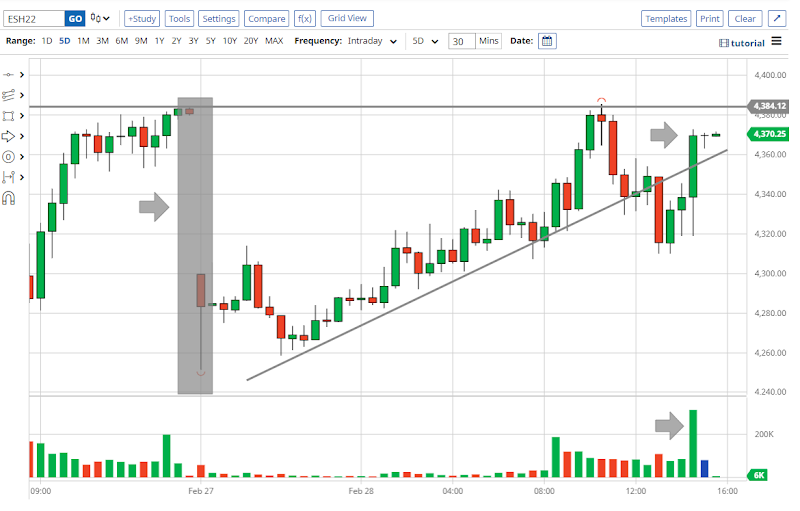Open the Settings menu
The width and height of the screenshot is (800, 511).
coord(218,18)
